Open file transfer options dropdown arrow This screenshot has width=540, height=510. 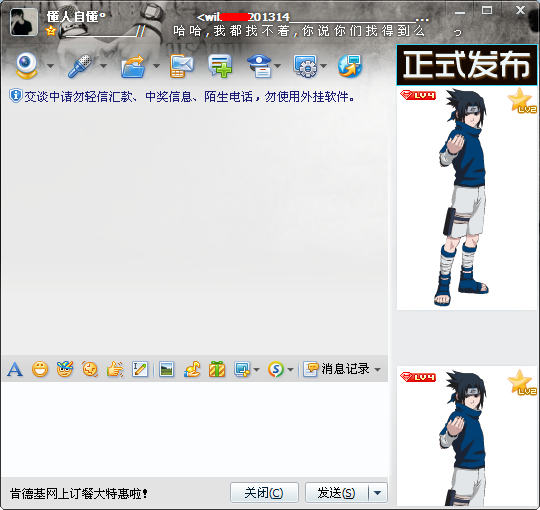click(156, 66)
